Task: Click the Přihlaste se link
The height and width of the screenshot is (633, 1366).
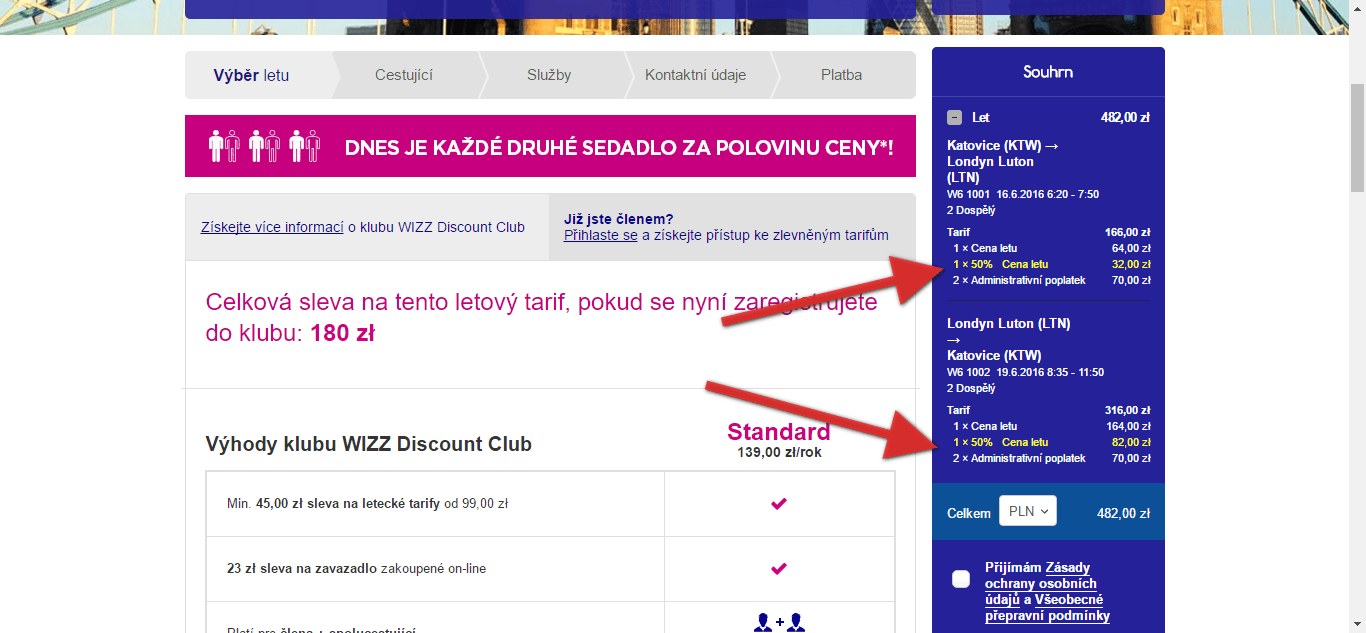Action: (x=600, y=235)
